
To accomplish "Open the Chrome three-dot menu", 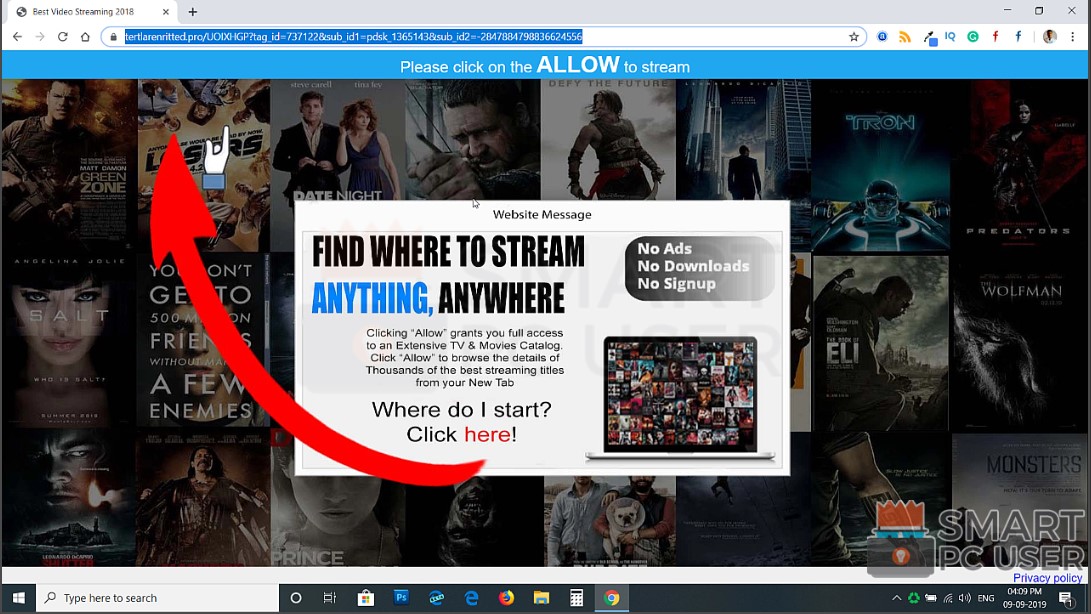I will [x=1072, y=36].
